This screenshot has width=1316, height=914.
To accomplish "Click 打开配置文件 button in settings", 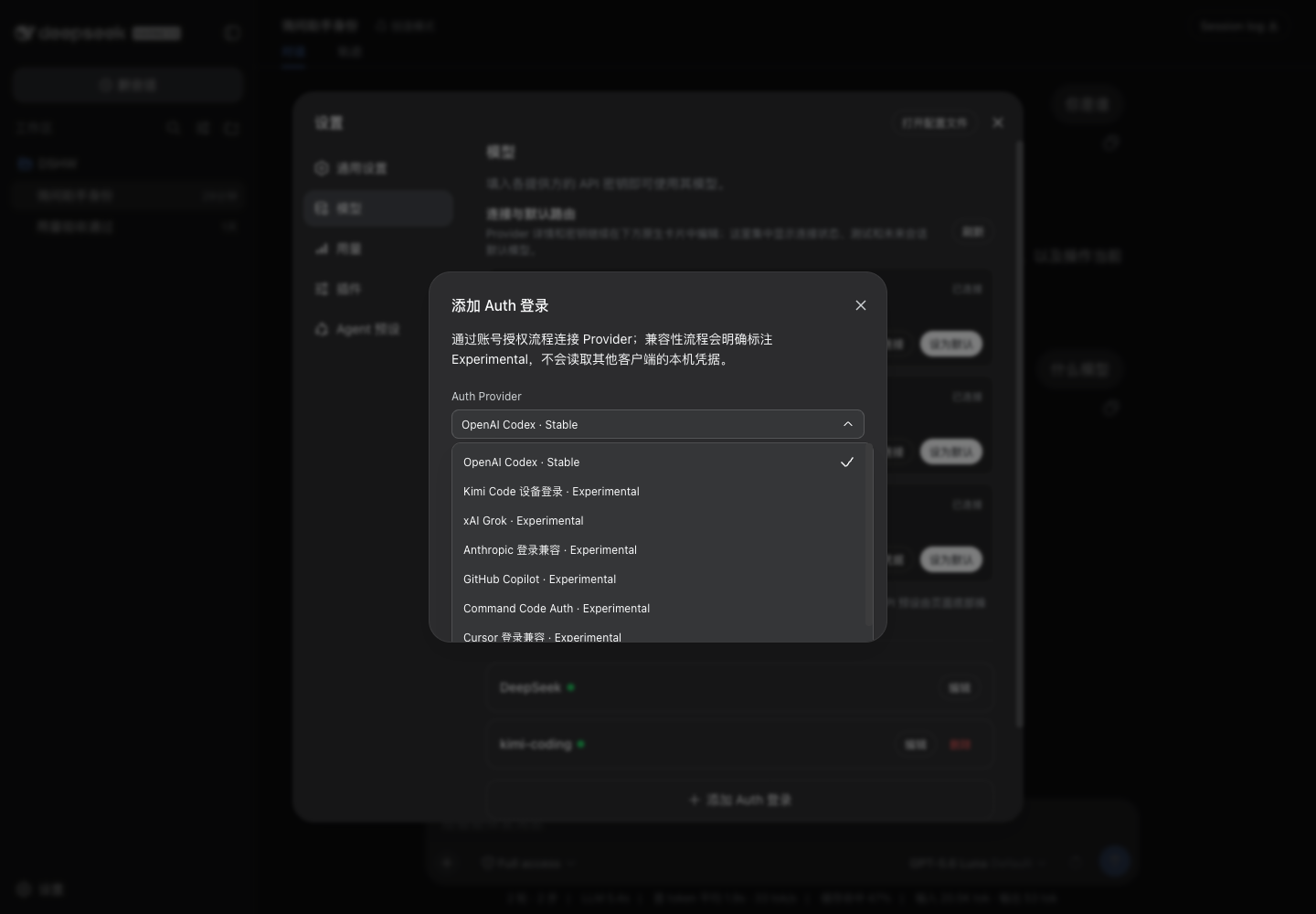I will pos(934,122).
